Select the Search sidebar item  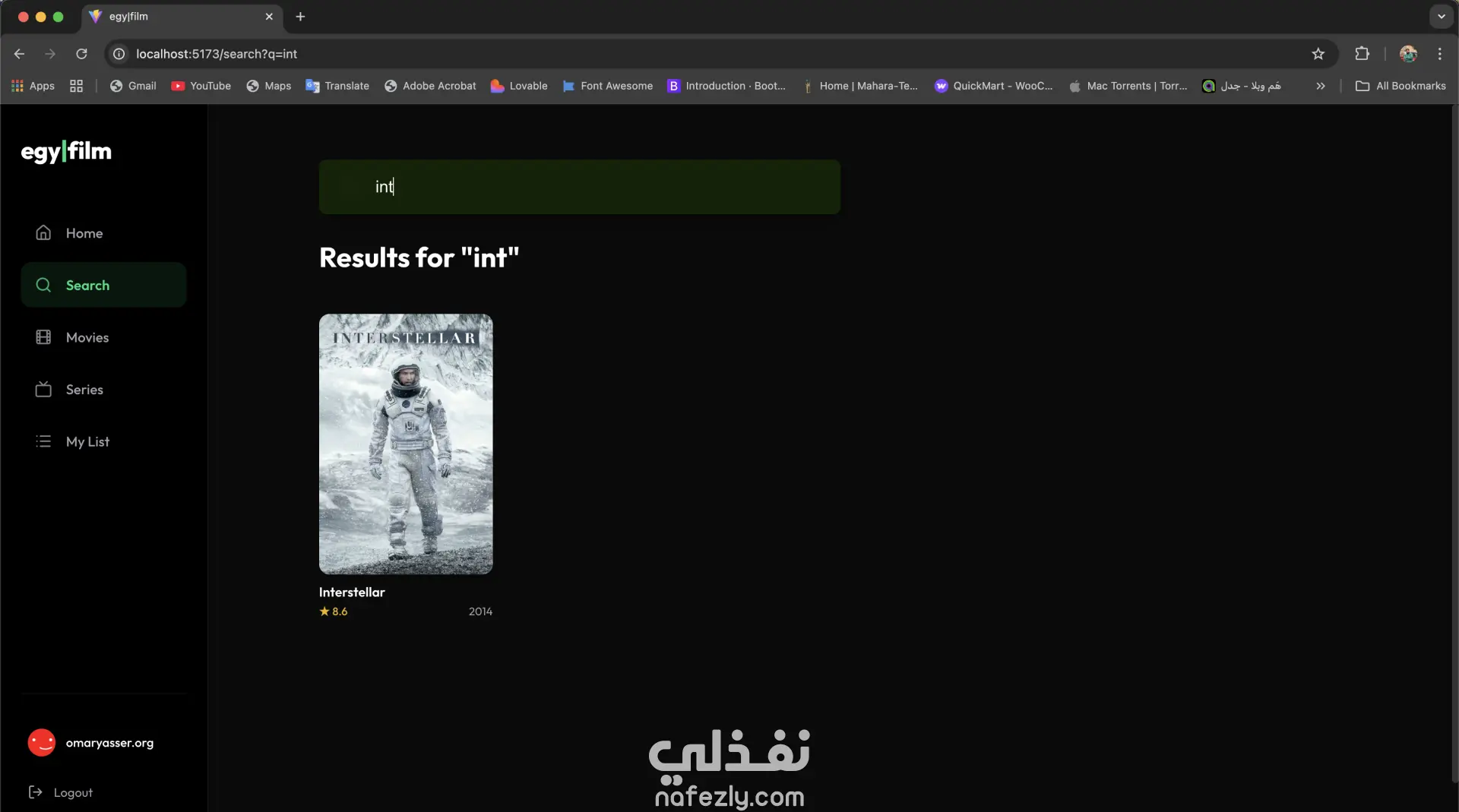103,285
